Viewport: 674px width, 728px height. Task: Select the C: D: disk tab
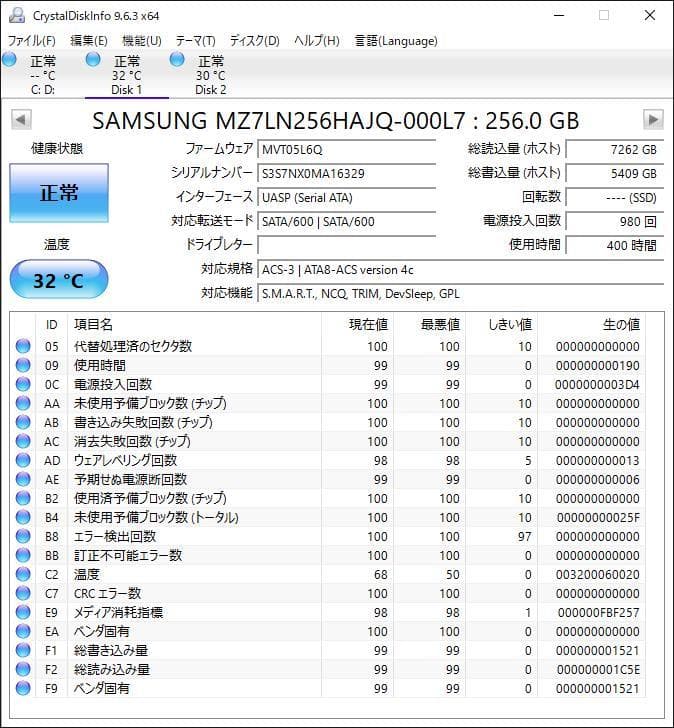(x=43, y=75)
